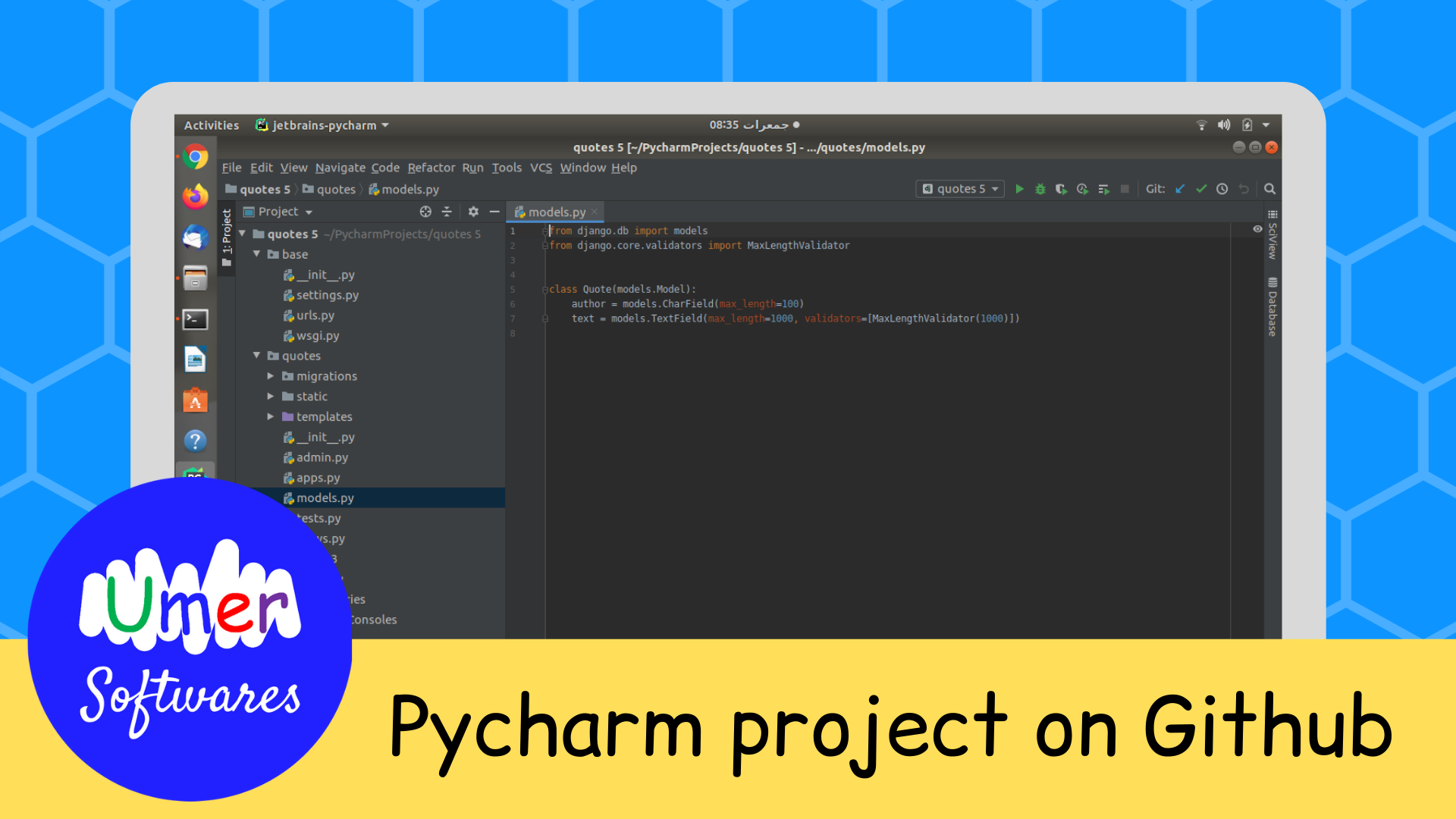Open the VCS menu
This screenshot has width=1456, height=819.
(541, 168)
